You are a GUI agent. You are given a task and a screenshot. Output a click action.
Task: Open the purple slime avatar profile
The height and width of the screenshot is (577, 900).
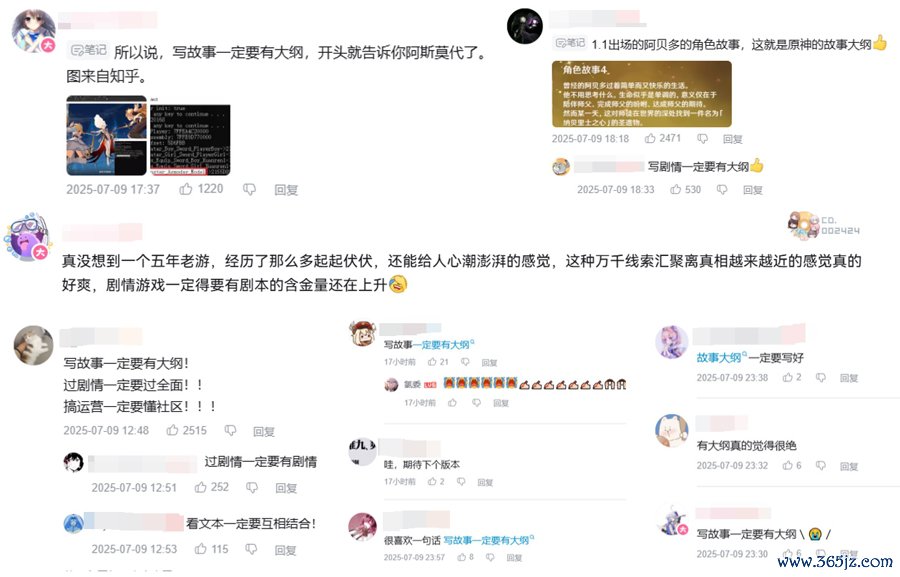pyautogui.click(x=26, y=238)
